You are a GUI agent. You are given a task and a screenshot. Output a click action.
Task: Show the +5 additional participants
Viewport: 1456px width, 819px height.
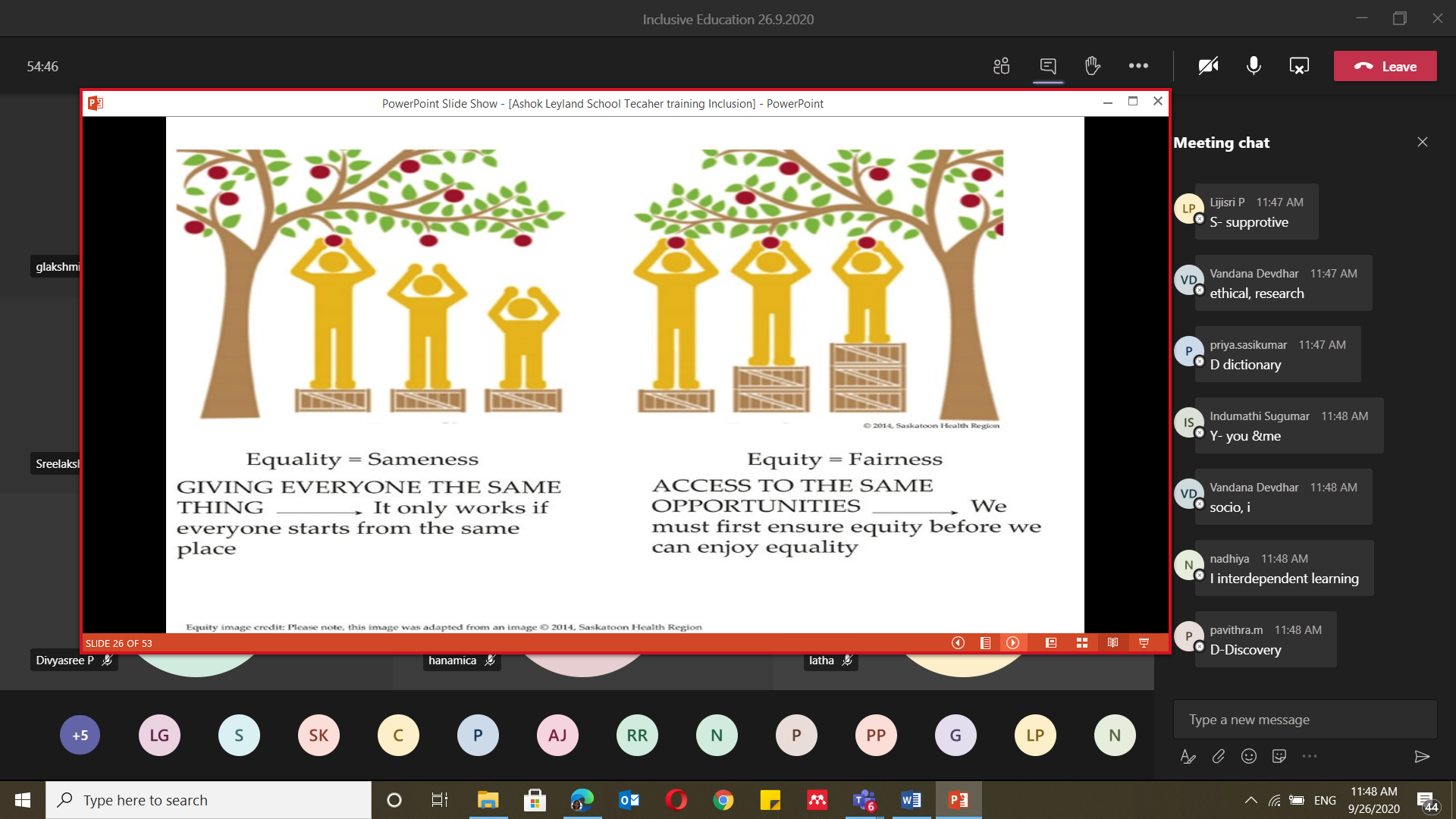coord(80,735)
